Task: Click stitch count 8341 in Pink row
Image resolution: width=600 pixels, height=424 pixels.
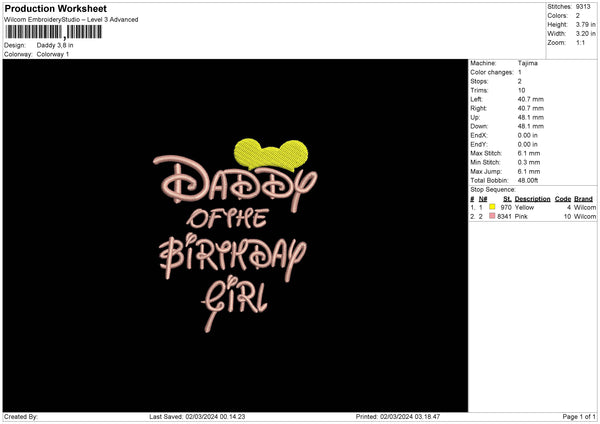Action: click(x=504, y=217)
